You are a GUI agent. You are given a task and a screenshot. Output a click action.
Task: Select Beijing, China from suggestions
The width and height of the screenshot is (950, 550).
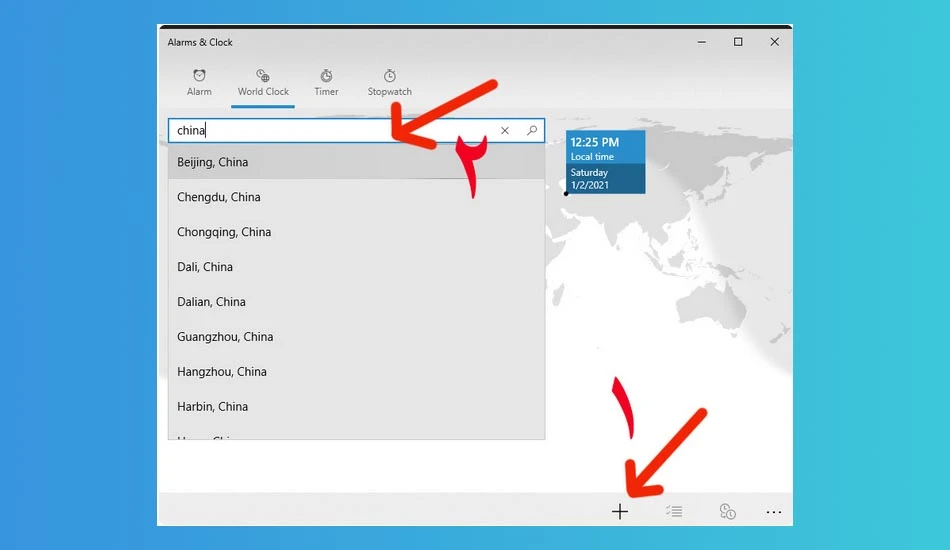pos(356,162)
